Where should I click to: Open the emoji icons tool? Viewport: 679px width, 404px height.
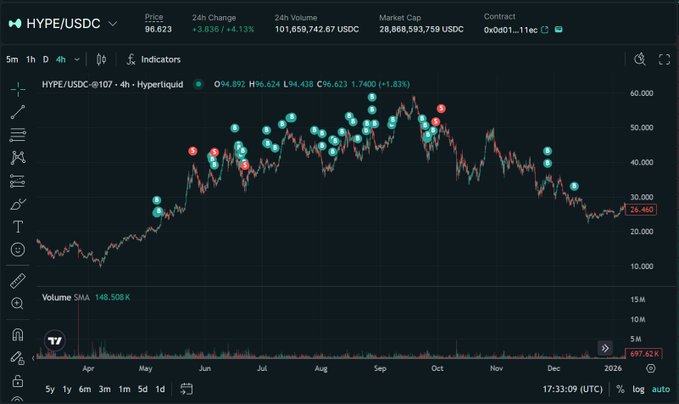pyautogui.click(x=18, y=249)
